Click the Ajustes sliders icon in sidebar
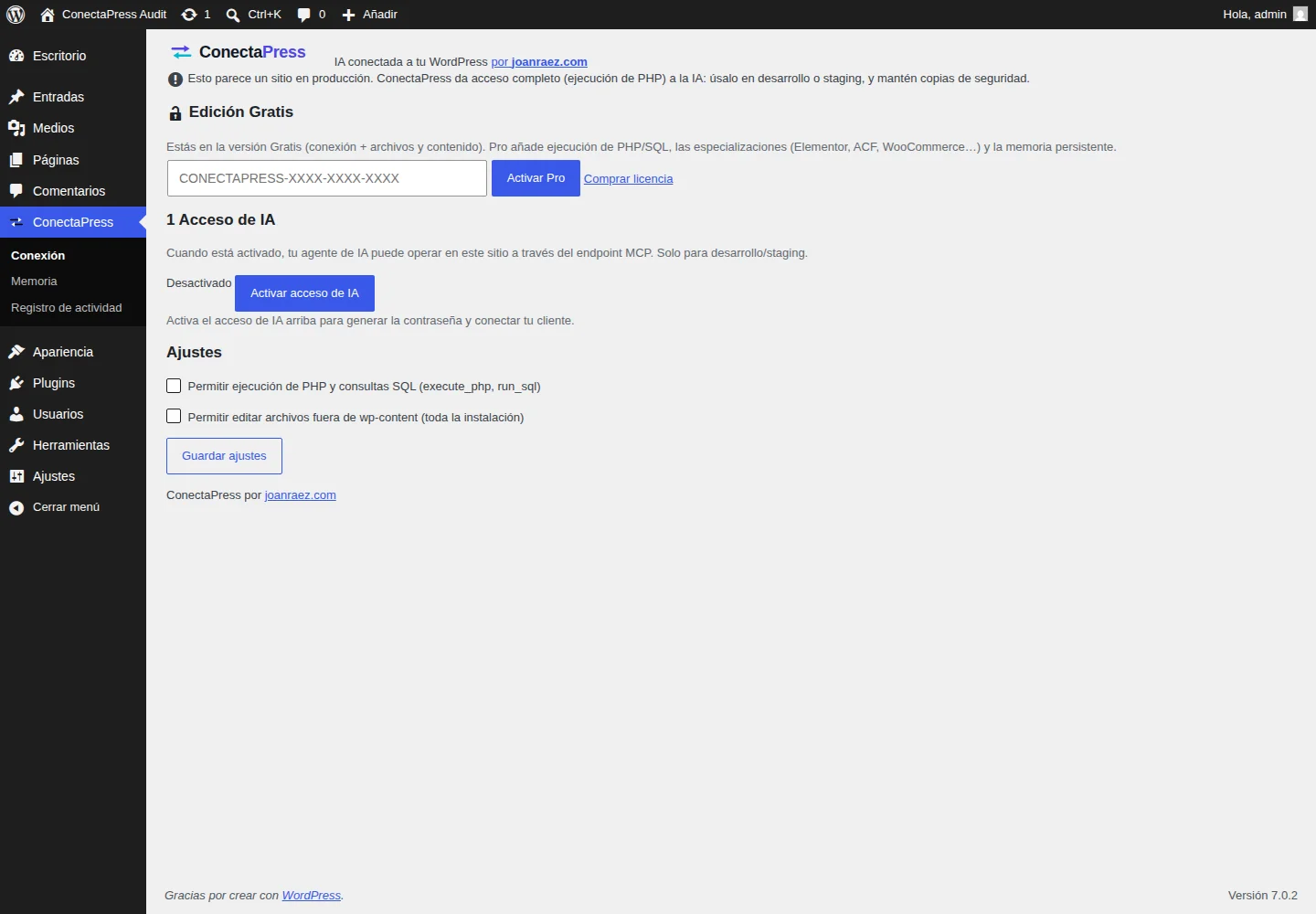1316x914 pixels. (x=16, y=476)
